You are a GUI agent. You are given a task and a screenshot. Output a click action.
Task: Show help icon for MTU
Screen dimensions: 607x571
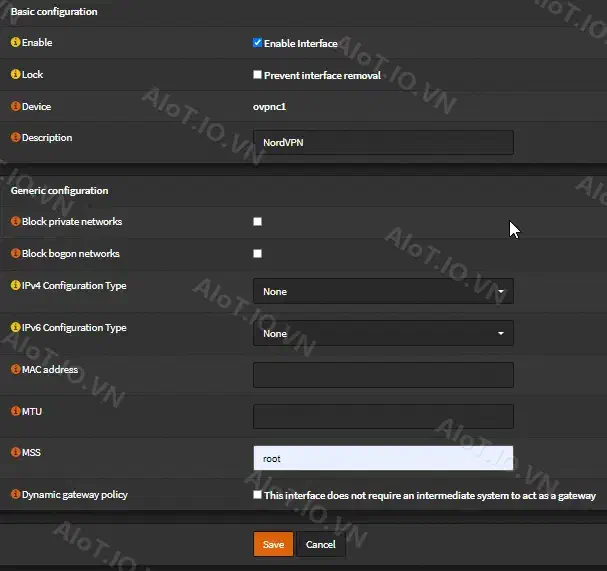15,411
